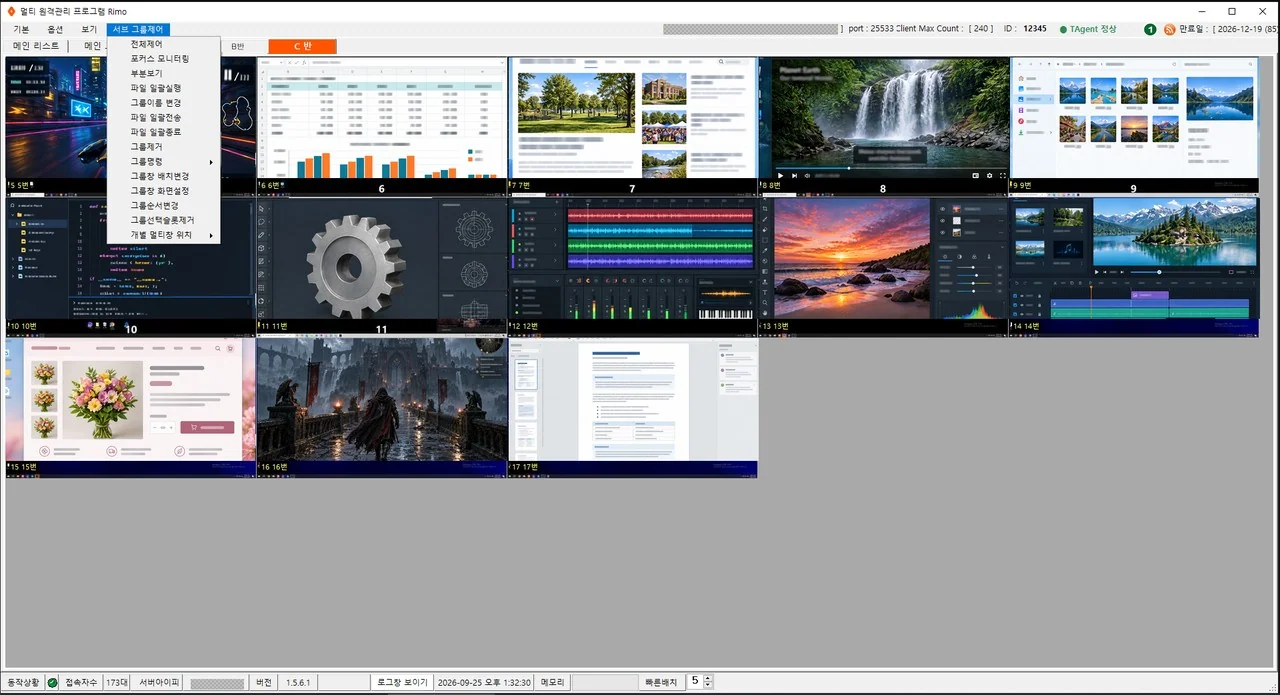Switch to the orange C 반 tab

point(302,47)
